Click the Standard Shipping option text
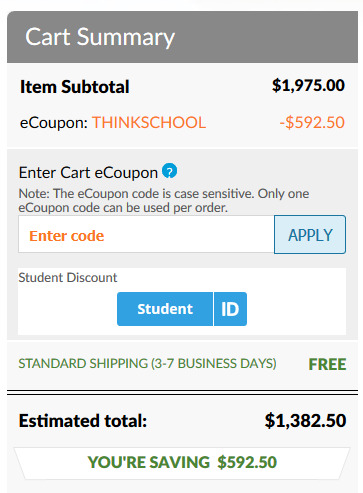Viewport: 363px width, 493px height. pyautogui.click(x=147, y=363)
